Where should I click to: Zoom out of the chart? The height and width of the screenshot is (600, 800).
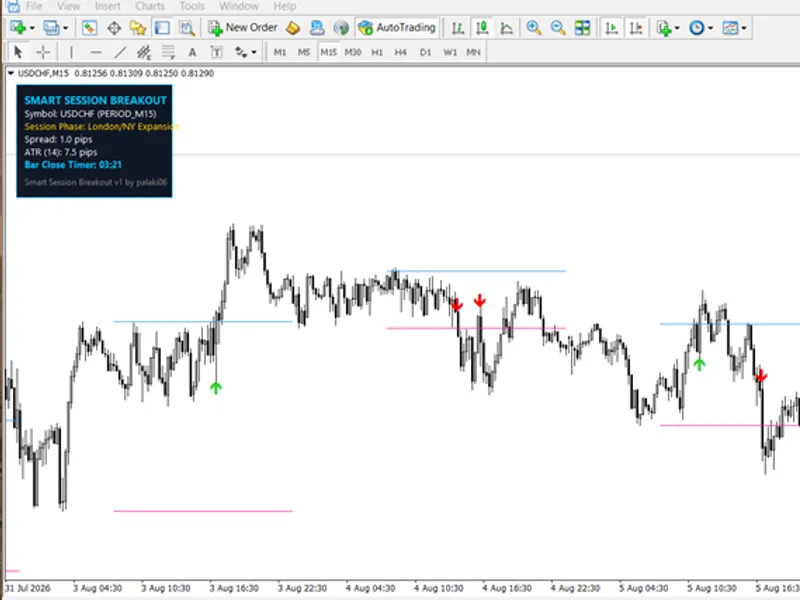click(x=558, y=28)
